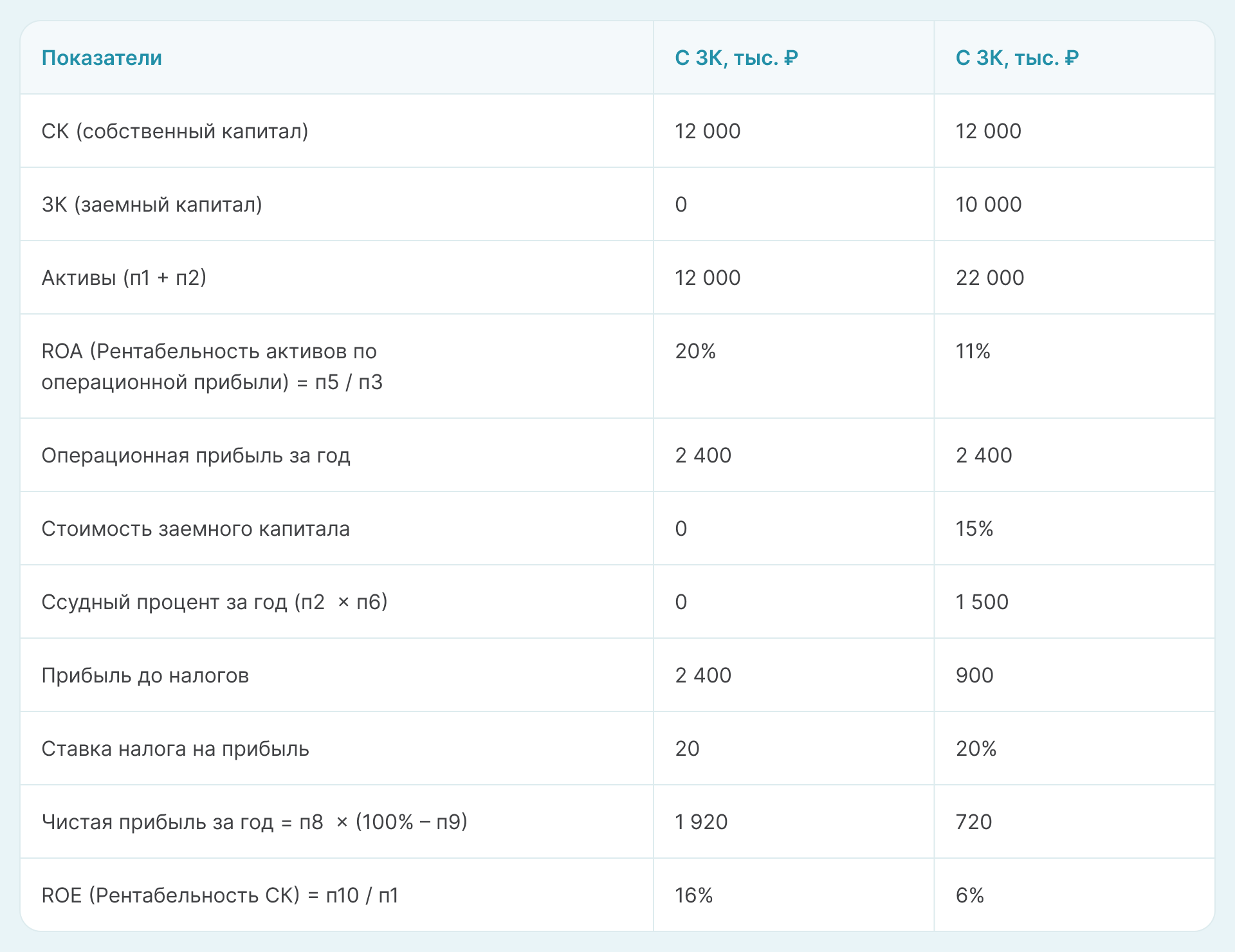Select the assets value "22 000"
Image resolution: width=1235 pixels, height=952 pixels.
point(990,278)
